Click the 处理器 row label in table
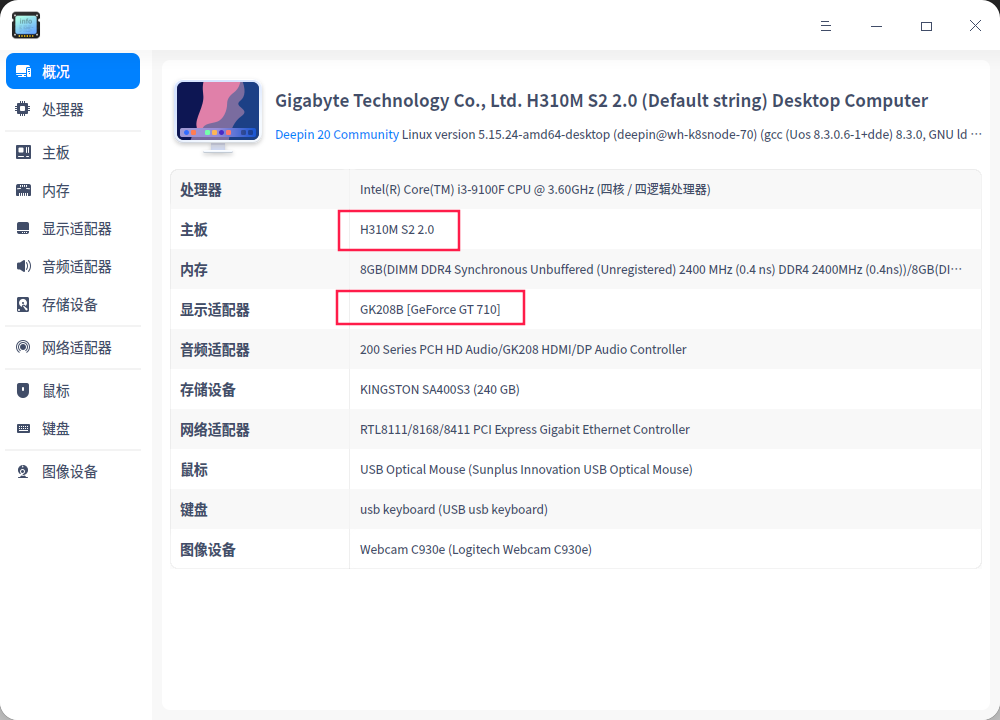The width and height of the screenshot is (1000, 720). (x=201, y=189)
